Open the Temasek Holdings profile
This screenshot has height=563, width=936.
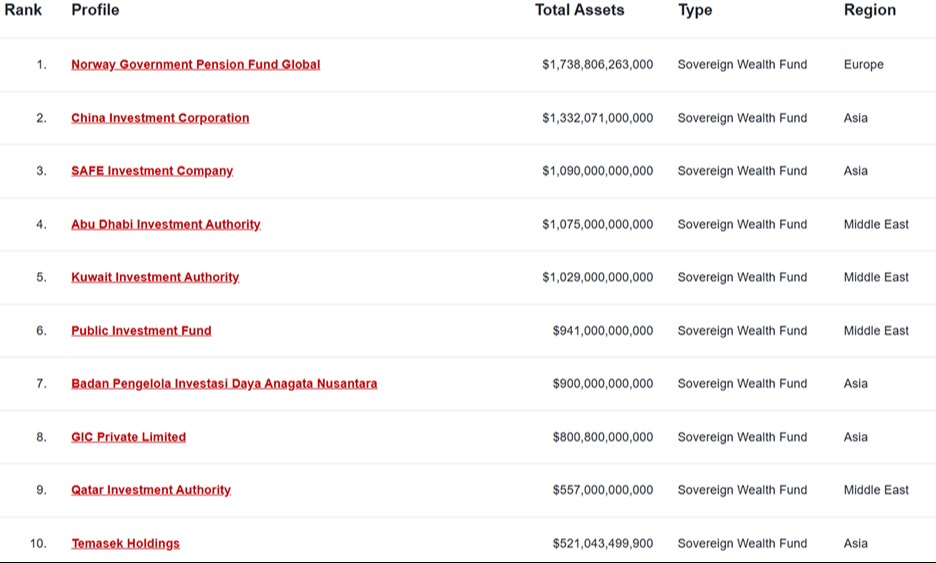(x=125, y=543)
